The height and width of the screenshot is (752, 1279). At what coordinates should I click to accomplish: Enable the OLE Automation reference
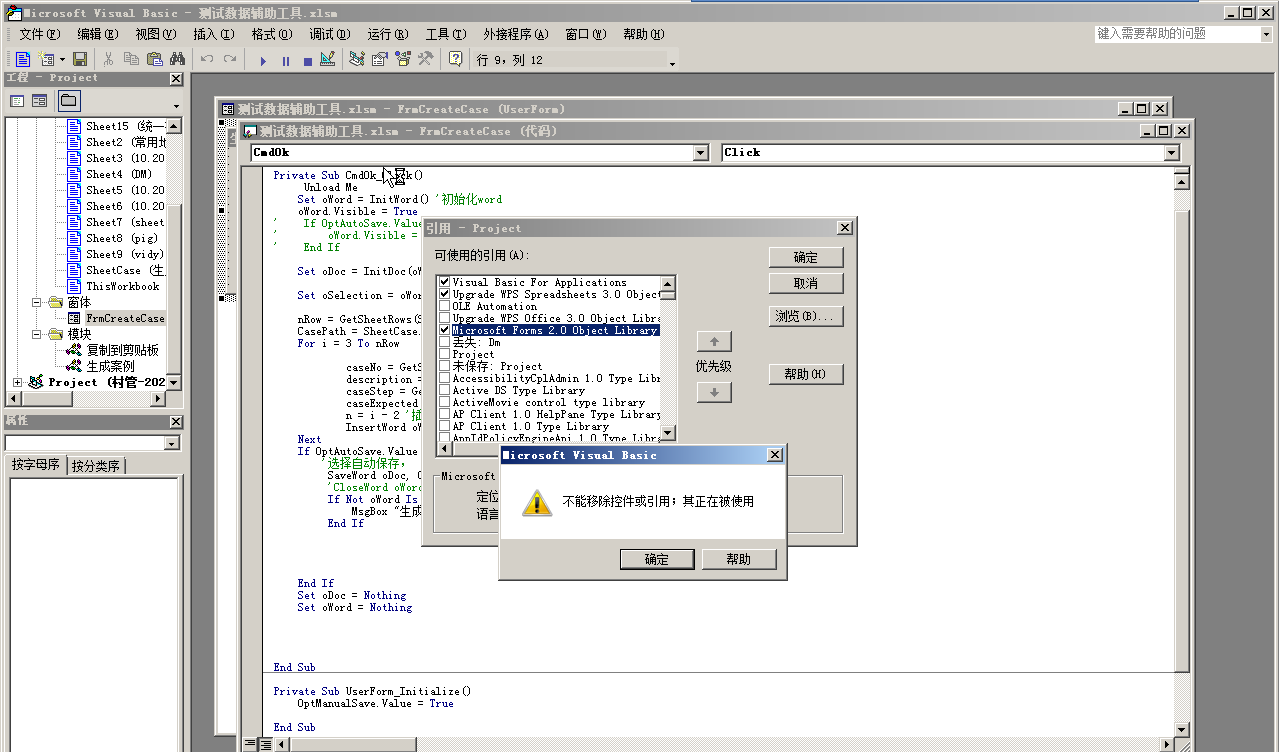coord(444,306)
